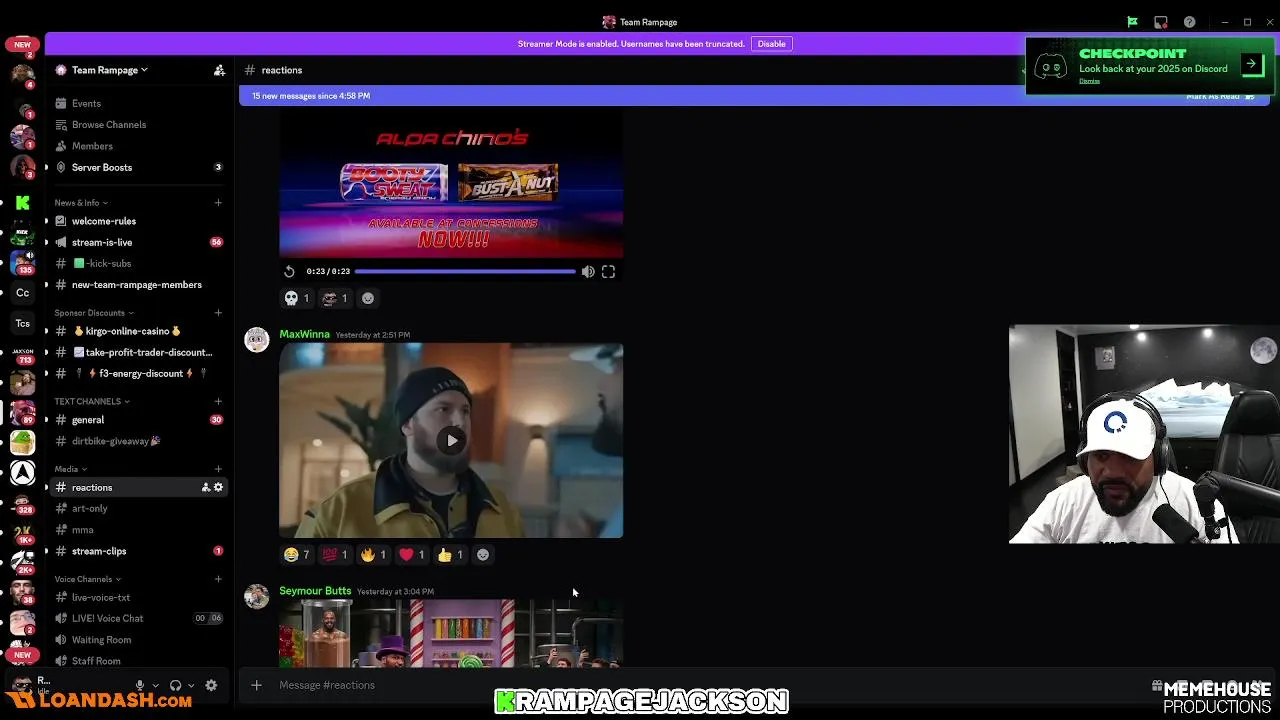Open the Members list item
Viewport: 1280px width, 720px height.
(x=138, y=146)
